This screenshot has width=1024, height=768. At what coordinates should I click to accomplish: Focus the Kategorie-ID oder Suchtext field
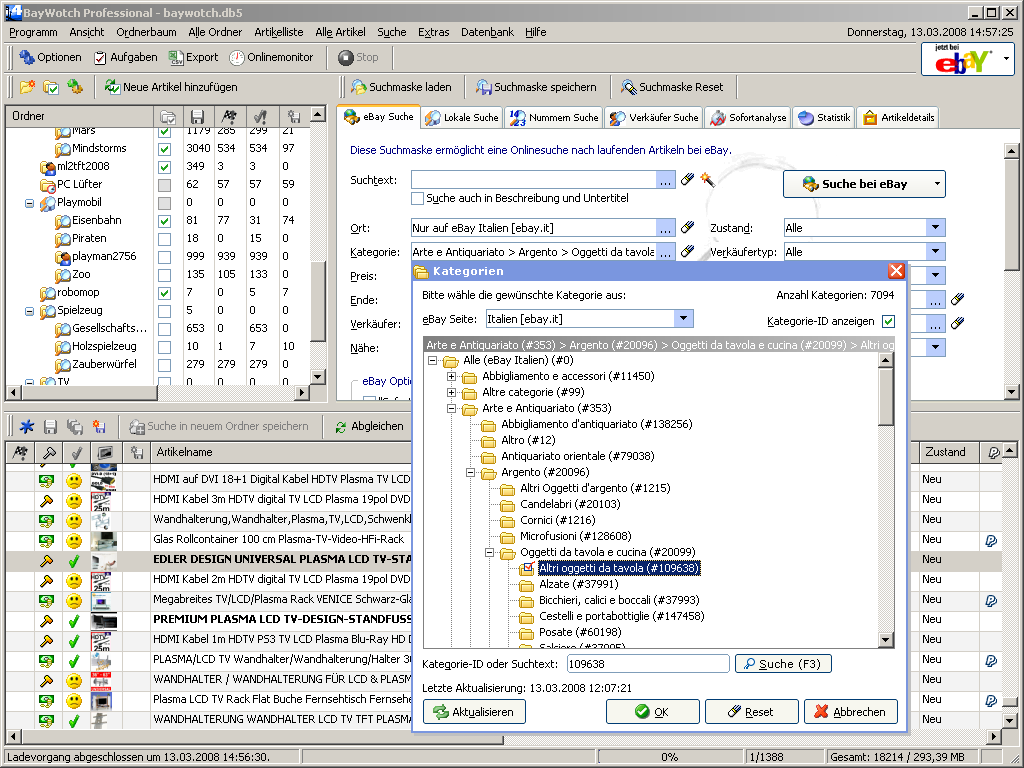[x=648, y=664]
